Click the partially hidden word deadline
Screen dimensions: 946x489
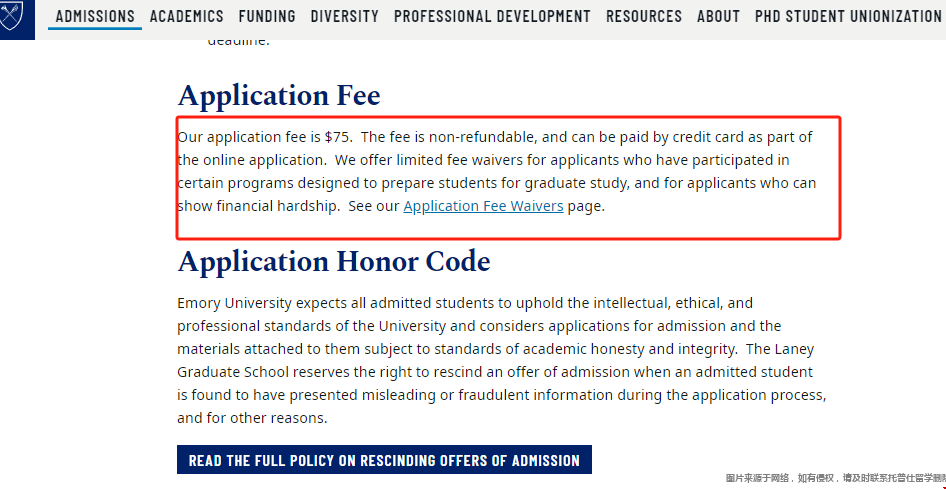click(x=238, y=43)
